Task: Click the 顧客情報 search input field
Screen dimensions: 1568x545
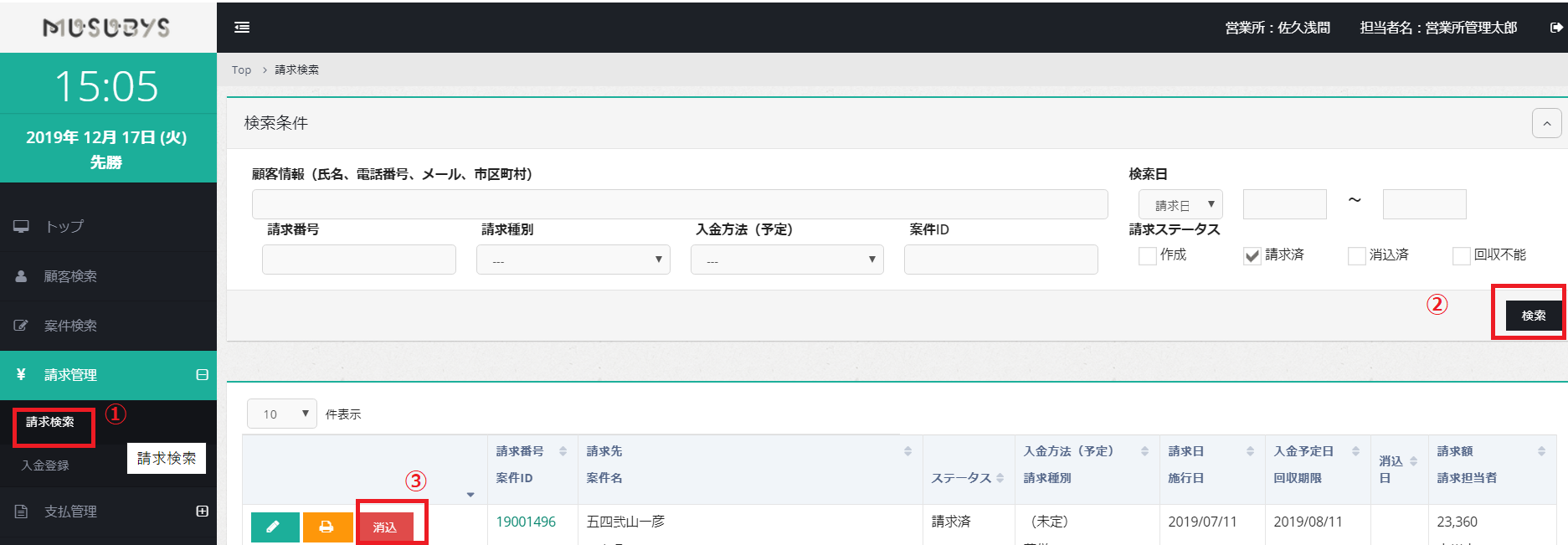Action: click(679, 204)
